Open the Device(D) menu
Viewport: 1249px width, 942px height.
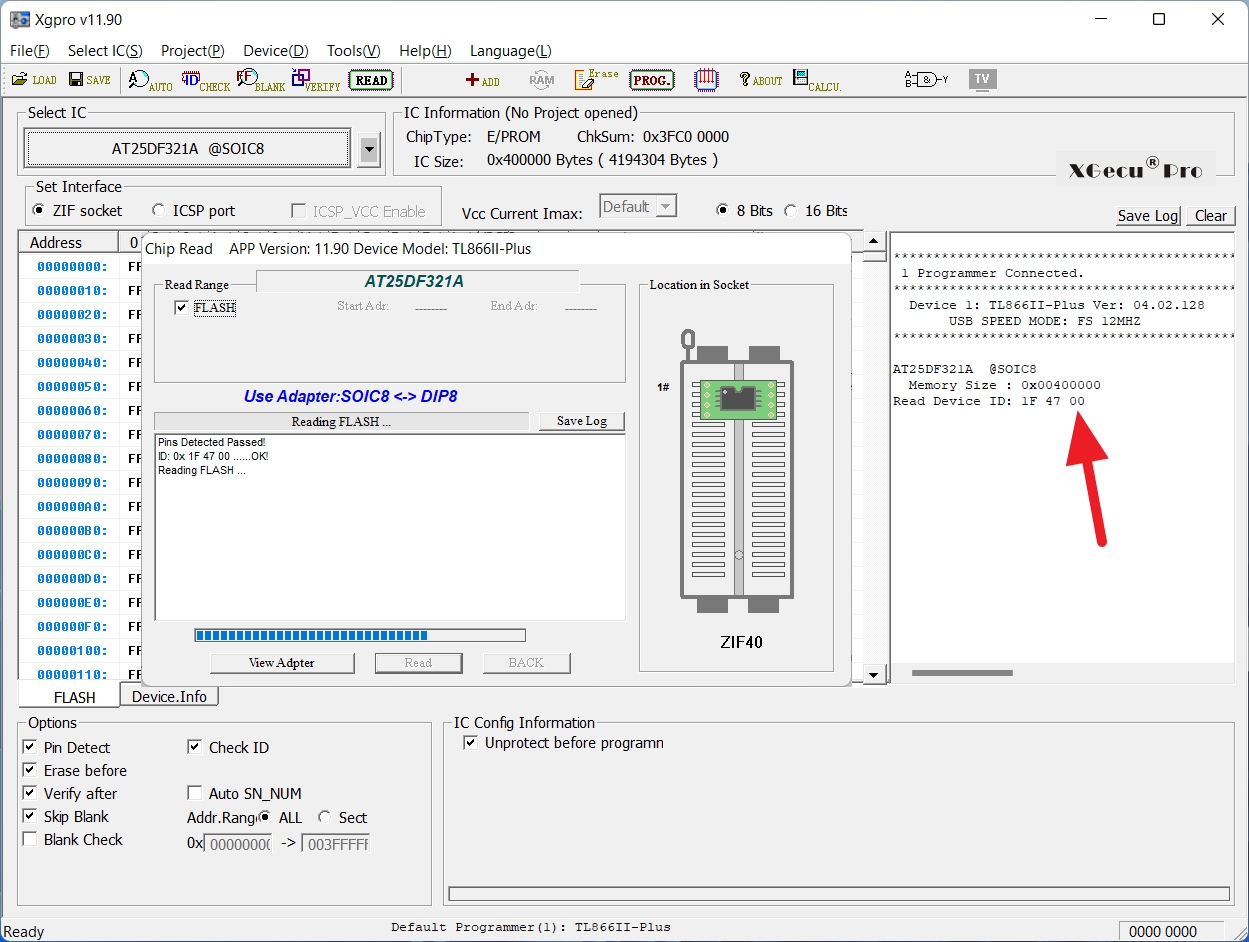[275, 51]
